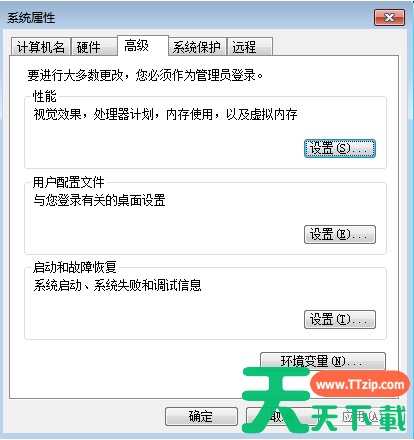Image resolution: width=414 pixels, height=440 pixels.
Task: Open performance 设置(S) button
Action: click(340, 148)
